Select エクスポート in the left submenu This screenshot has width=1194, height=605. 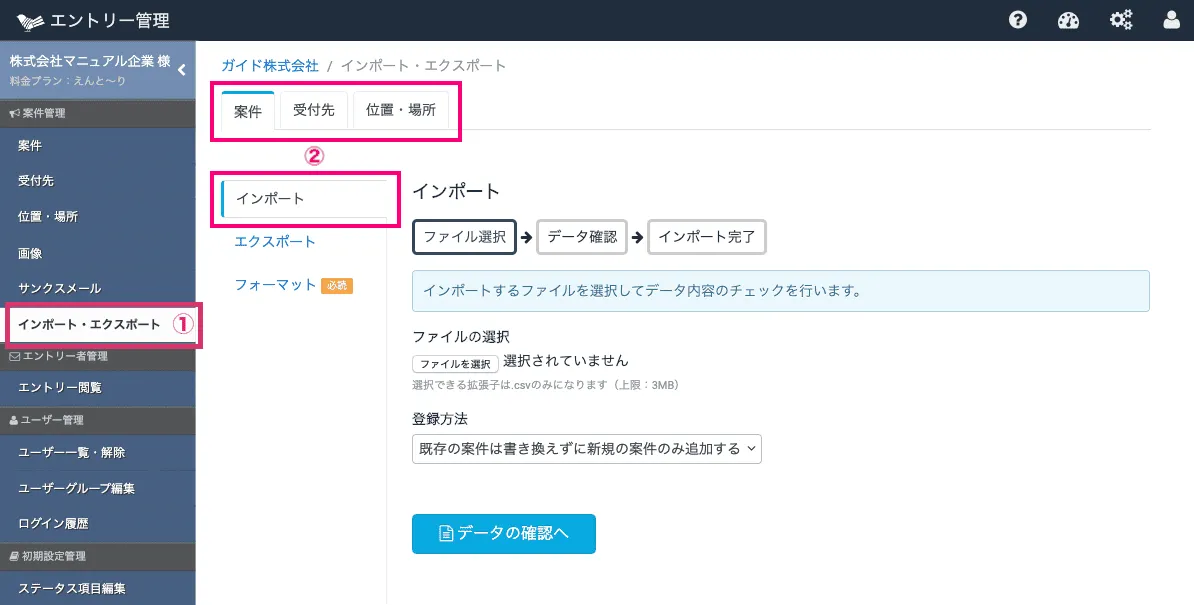[x=275, y=242]
